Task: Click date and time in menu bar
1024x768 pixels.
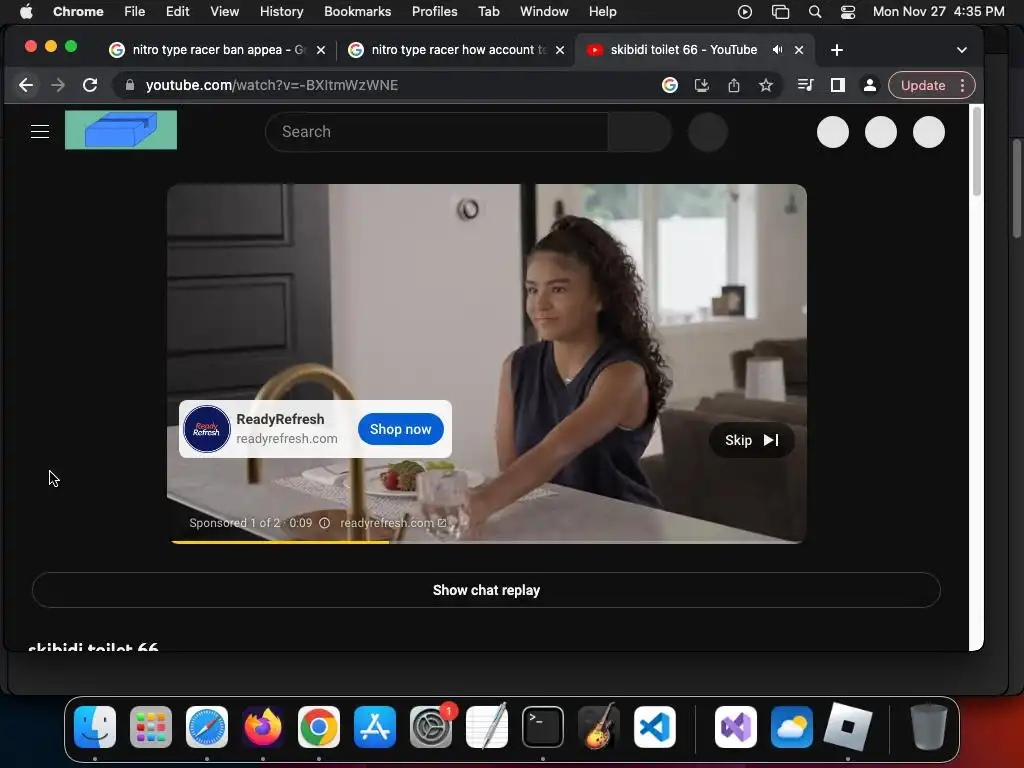Action: 938,11
